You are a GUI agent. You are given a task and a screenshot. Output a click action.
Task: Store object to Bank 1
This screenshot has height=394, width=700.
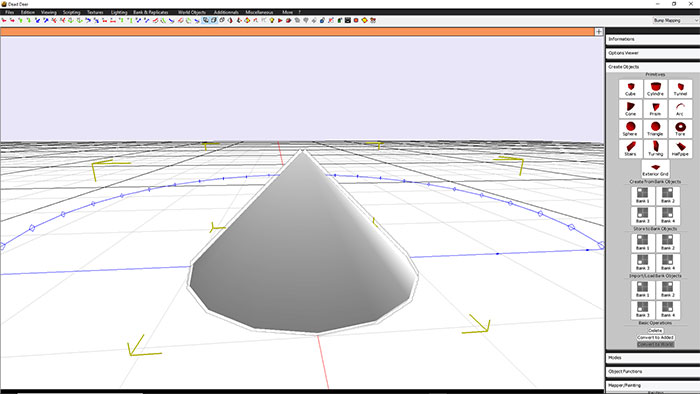click(x=642, y=242)
